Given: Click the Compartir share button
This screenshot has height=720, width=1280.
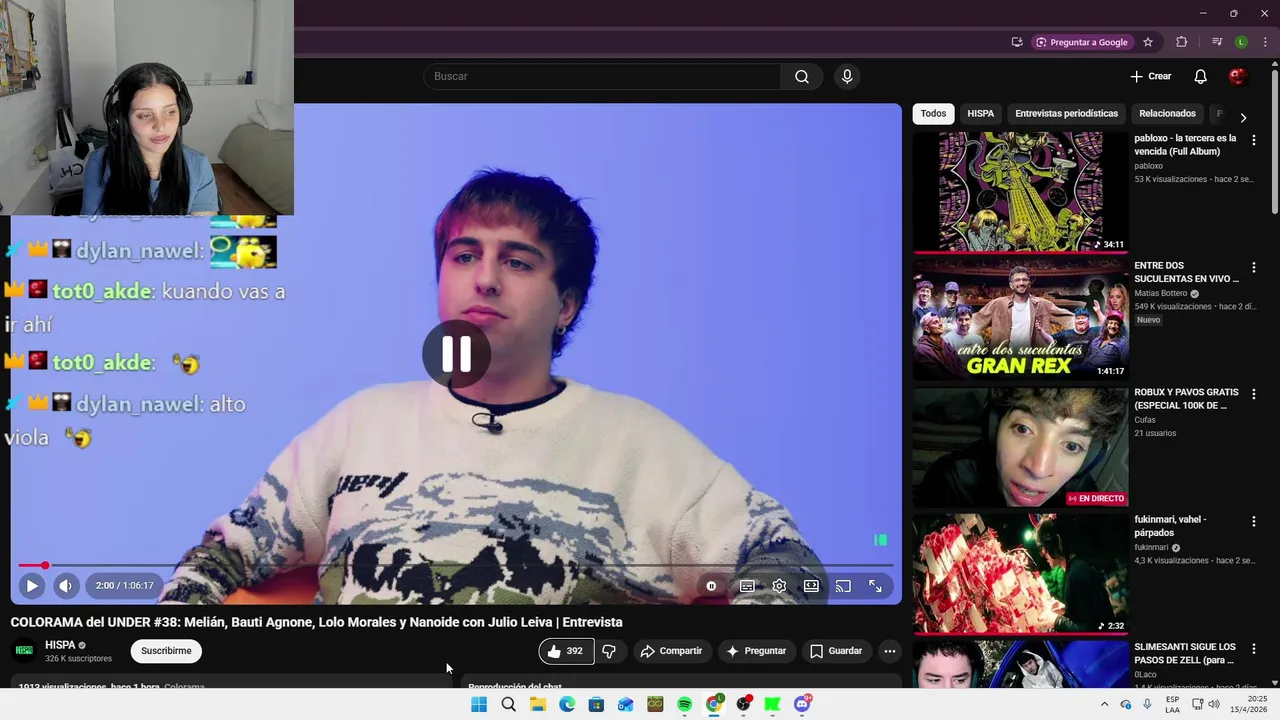Looking at the screenshot, I should click(672, 651).
